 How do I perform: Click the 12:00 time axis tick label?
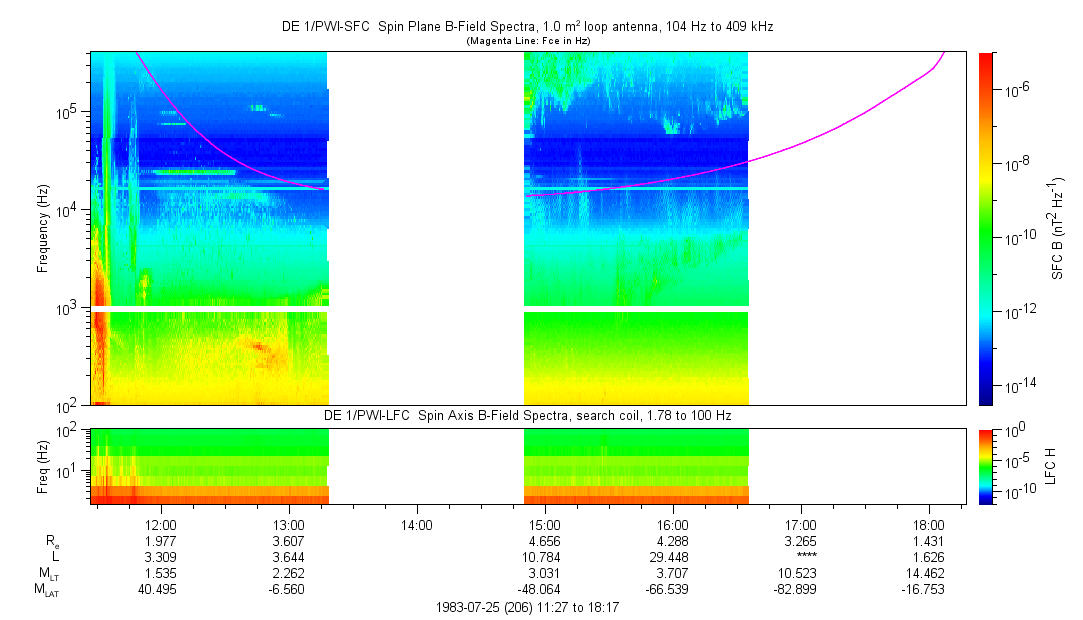point(161,525)
